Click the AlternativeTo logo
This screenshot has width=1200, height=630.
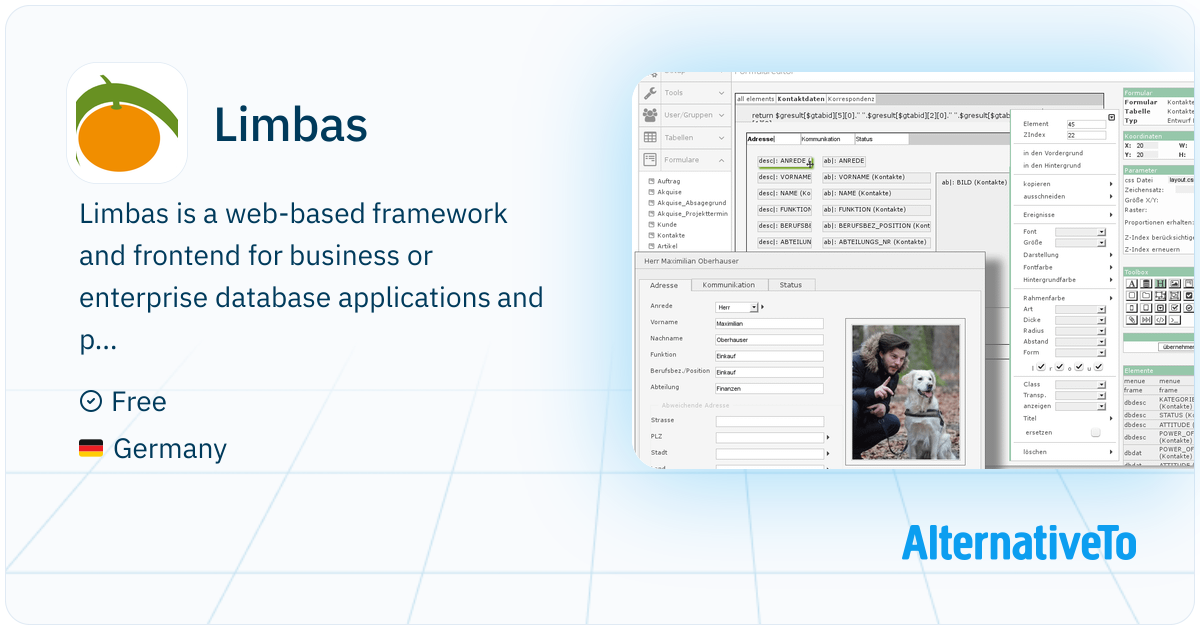point(1019,542)
